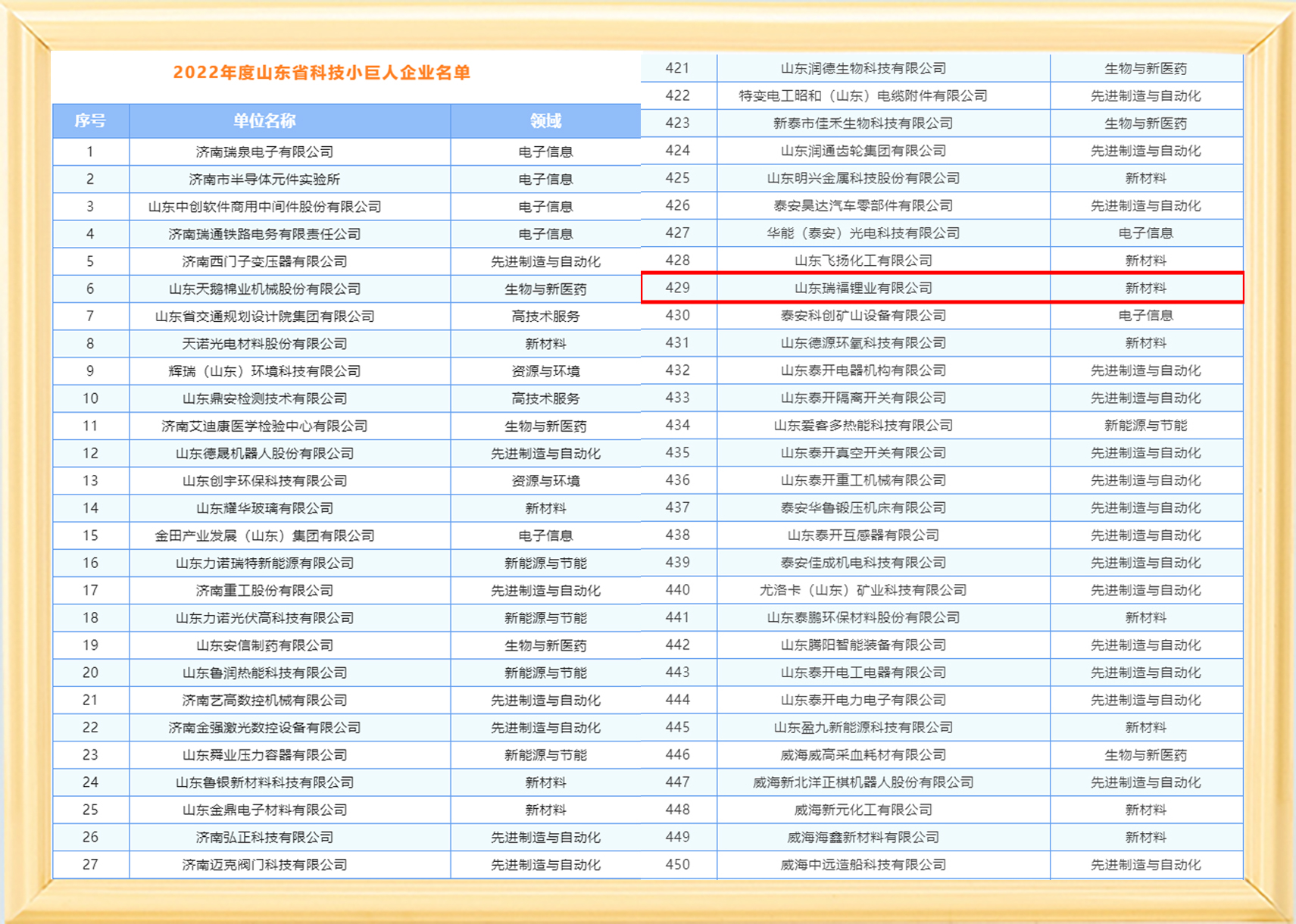Select 山东安信制药有限公司
Image resolution: width=1296 pixels, height=924 pixels.
(264, 645)
